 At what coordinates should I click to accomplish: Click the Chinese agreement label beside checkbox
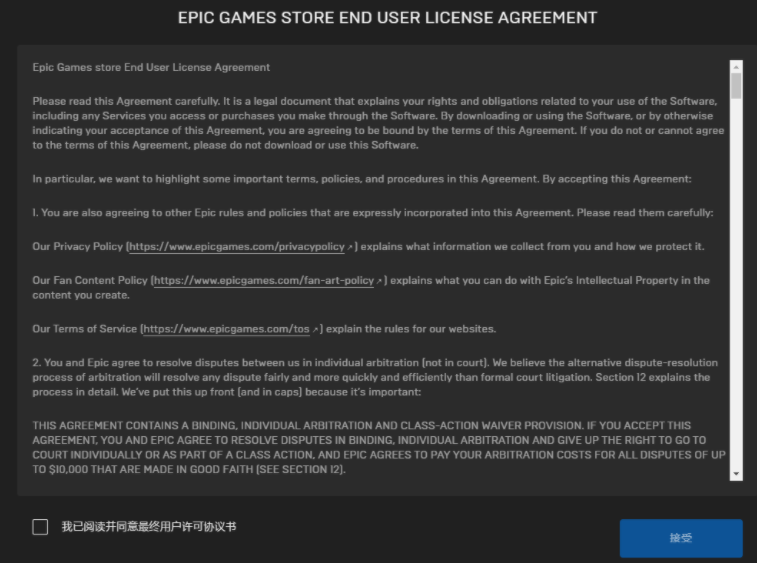[149, 527]
